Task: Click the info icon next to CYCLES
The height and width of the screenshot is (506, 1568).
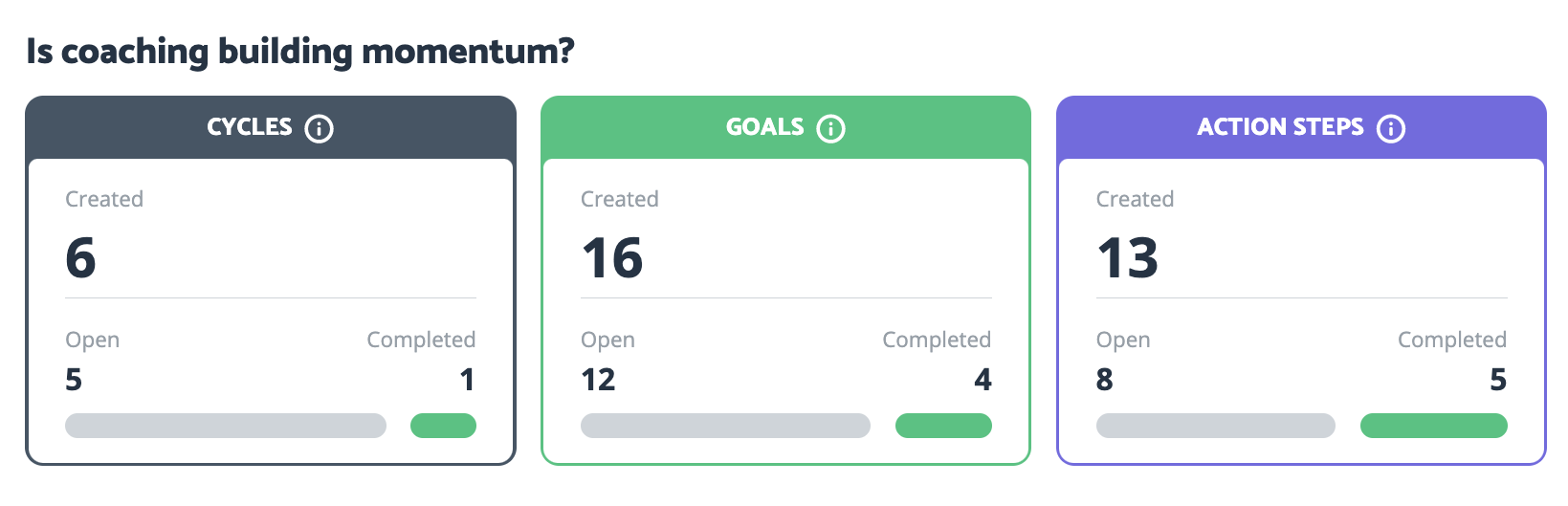Action: (x=319, y=128)
